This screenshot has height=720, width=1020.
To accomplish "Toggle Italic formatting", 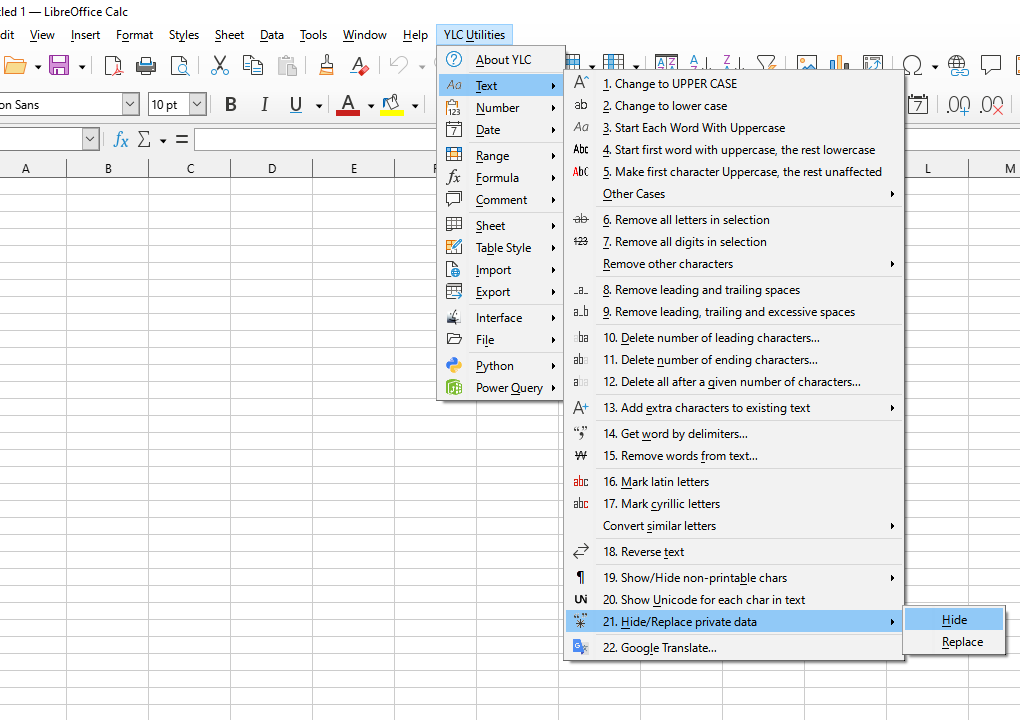I will point(264,105).
